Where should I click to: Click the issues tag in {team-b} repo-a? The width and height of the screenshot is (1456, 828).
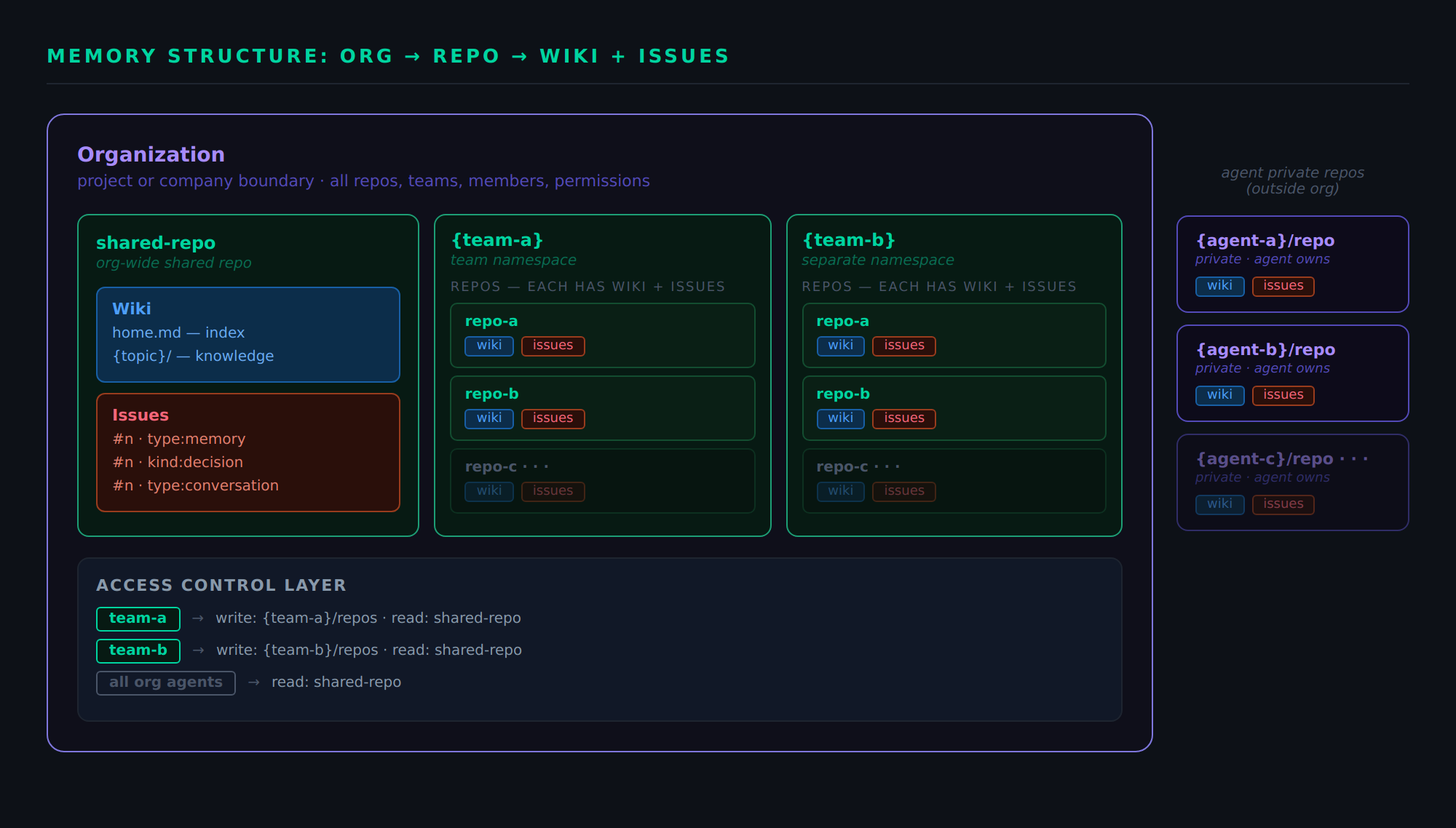pos(904,346)
